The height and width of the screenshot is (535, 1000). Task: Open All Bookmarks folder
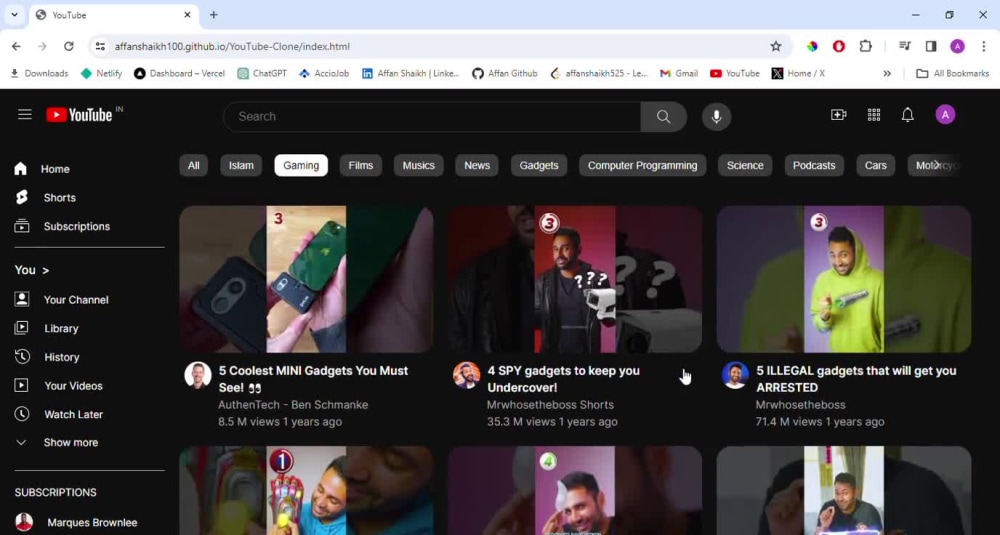[x=952, y=73]
